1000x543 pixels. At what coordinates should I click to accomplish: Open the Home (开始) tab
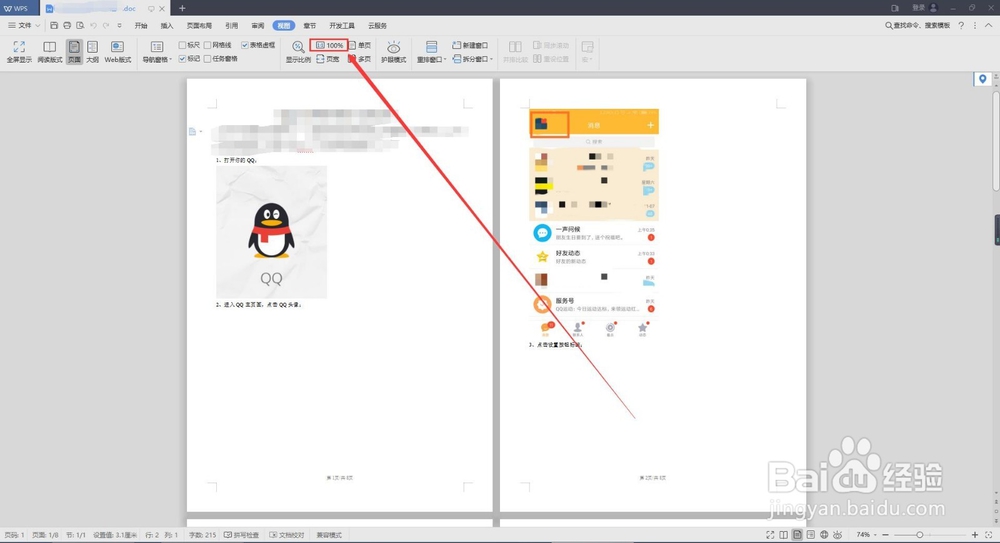141,26
